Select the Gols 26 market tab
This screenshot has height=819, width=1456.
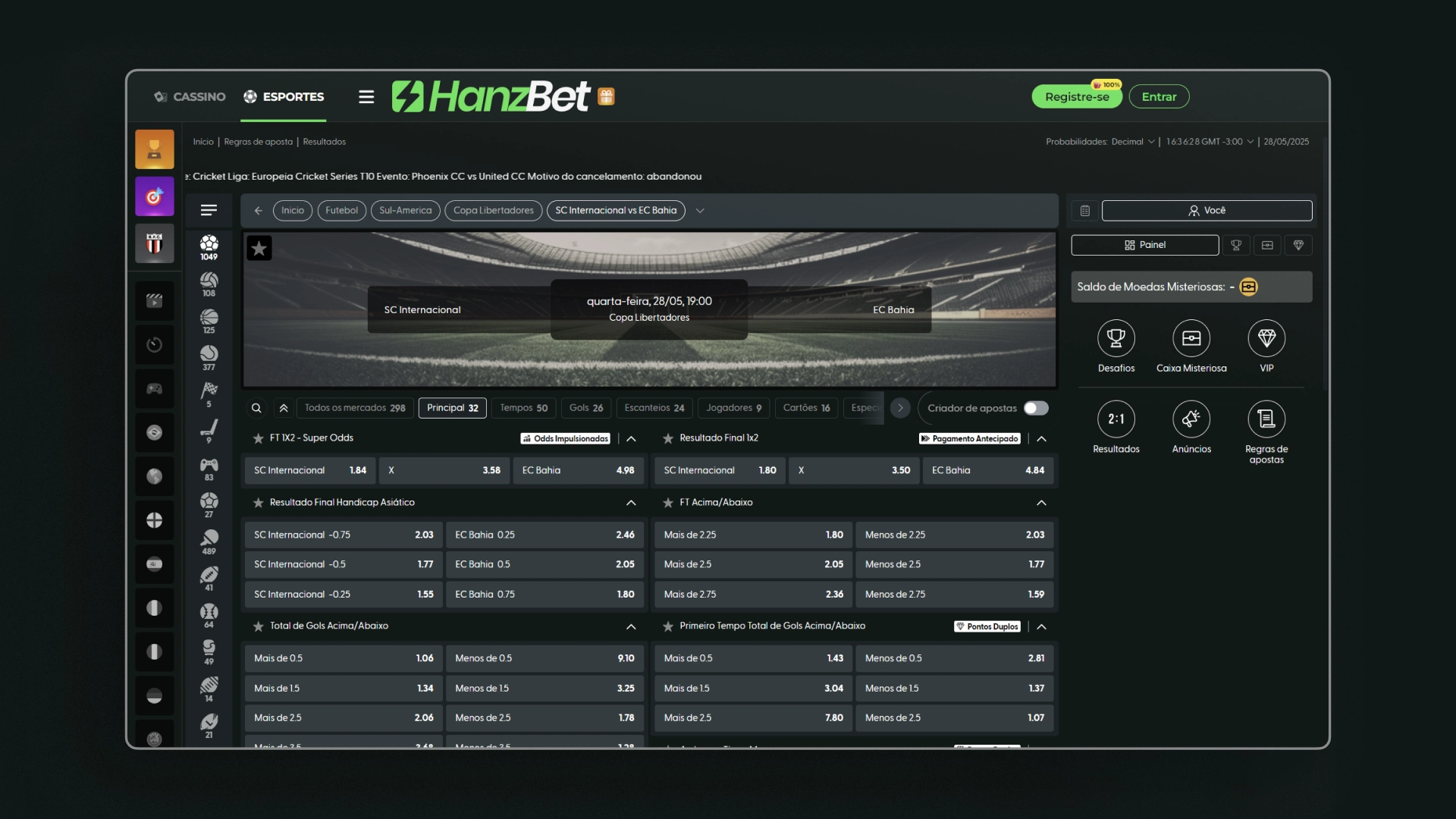(586, 408)
